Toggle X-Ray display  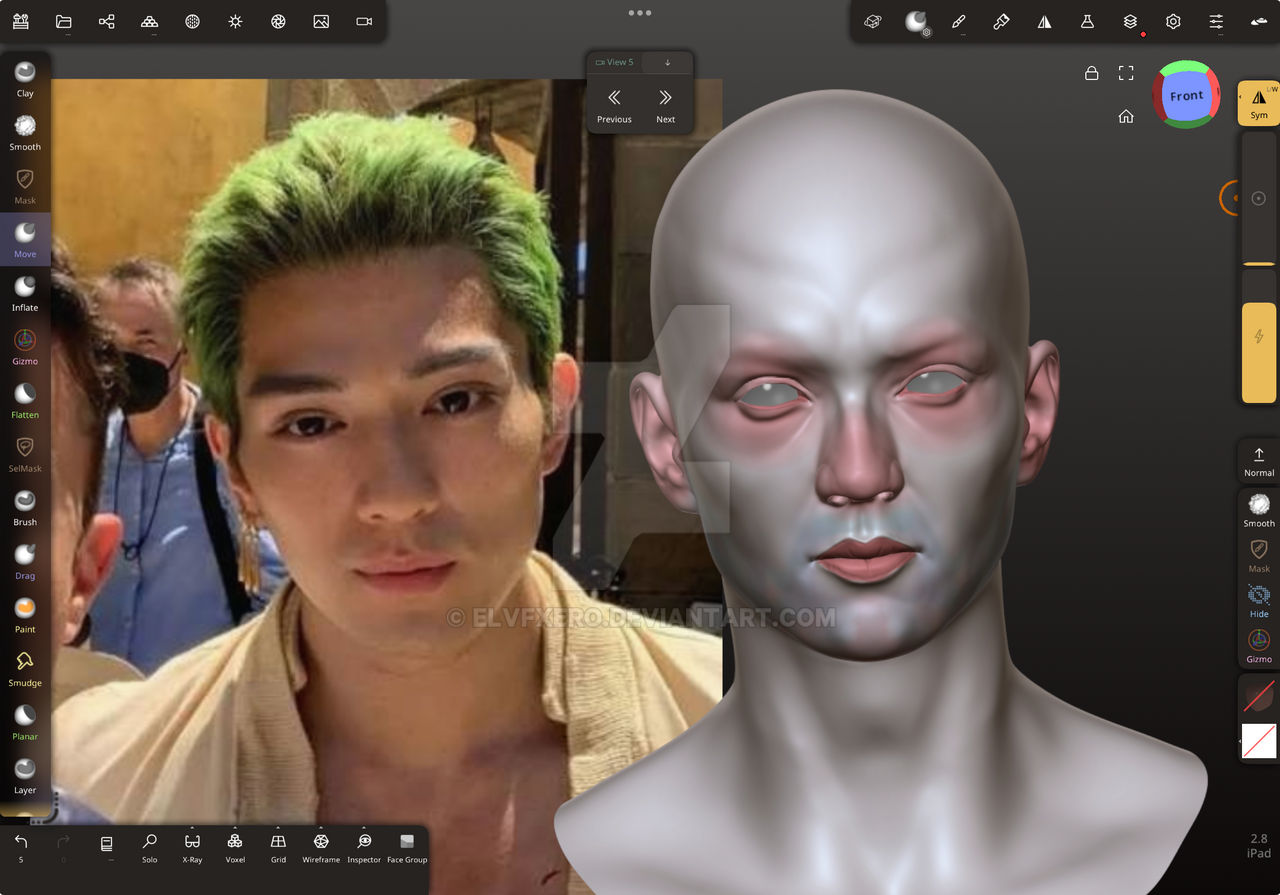[192, 847]
